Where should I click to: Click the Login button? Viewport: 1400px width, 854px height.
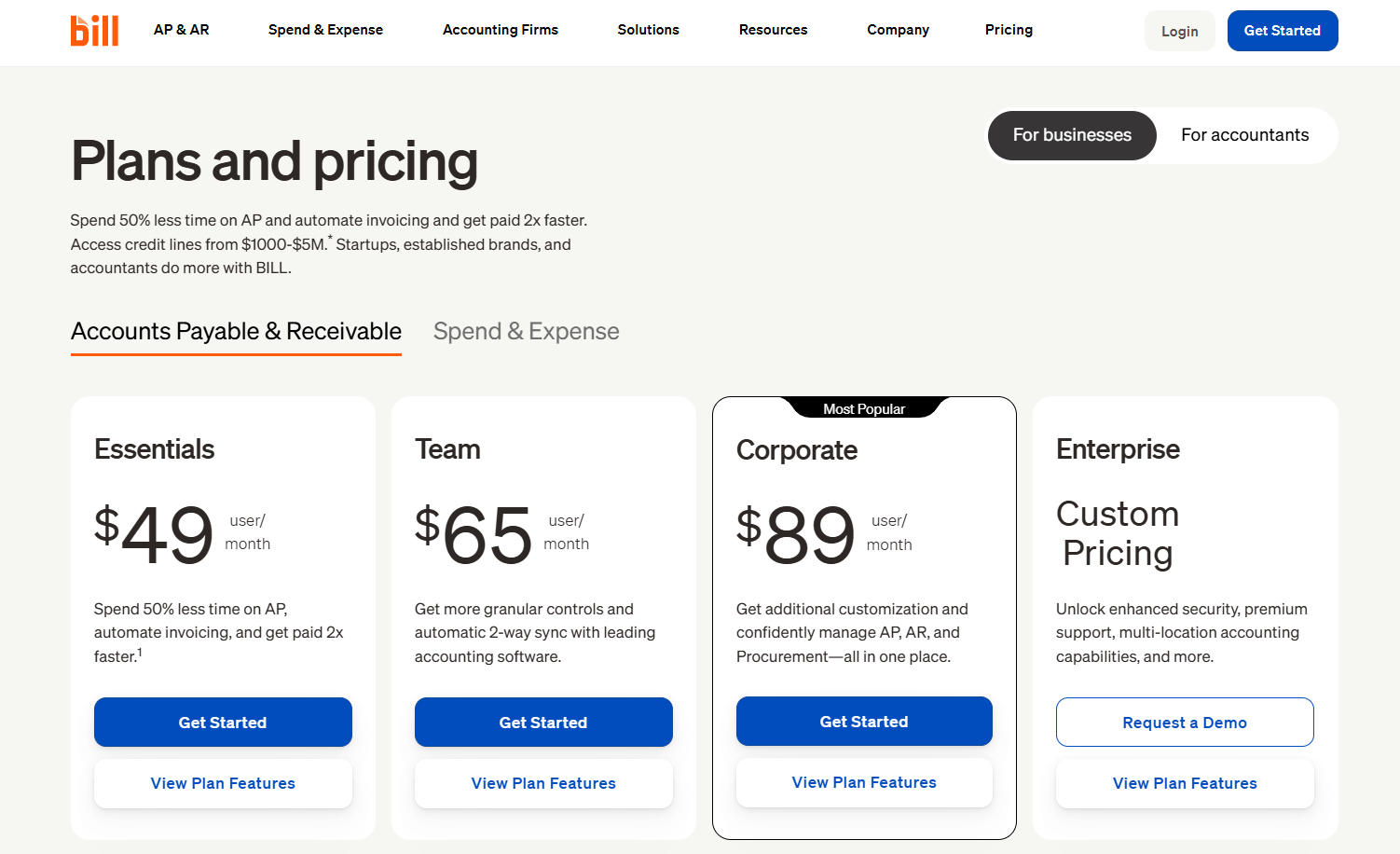tap(1180, 31)
